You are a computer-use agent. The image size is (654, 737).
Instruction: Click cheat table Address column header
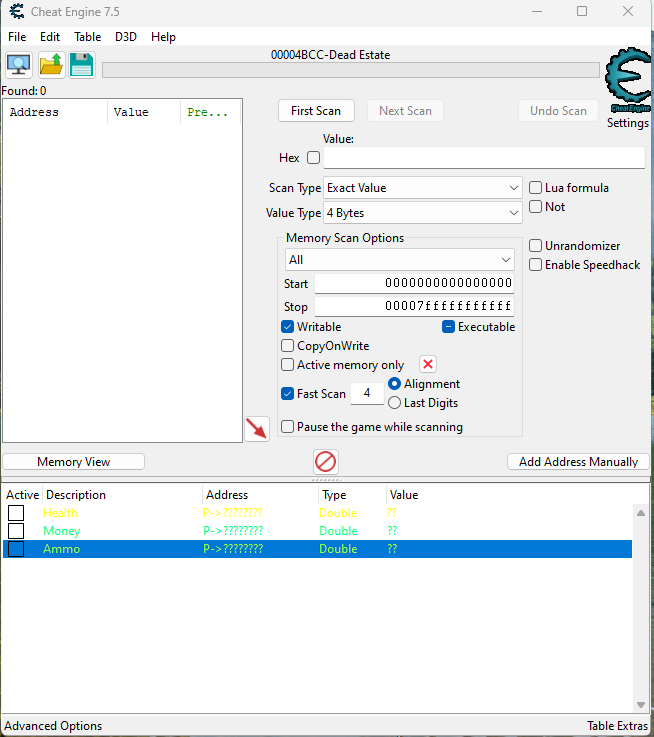click(x=260, y=495)
